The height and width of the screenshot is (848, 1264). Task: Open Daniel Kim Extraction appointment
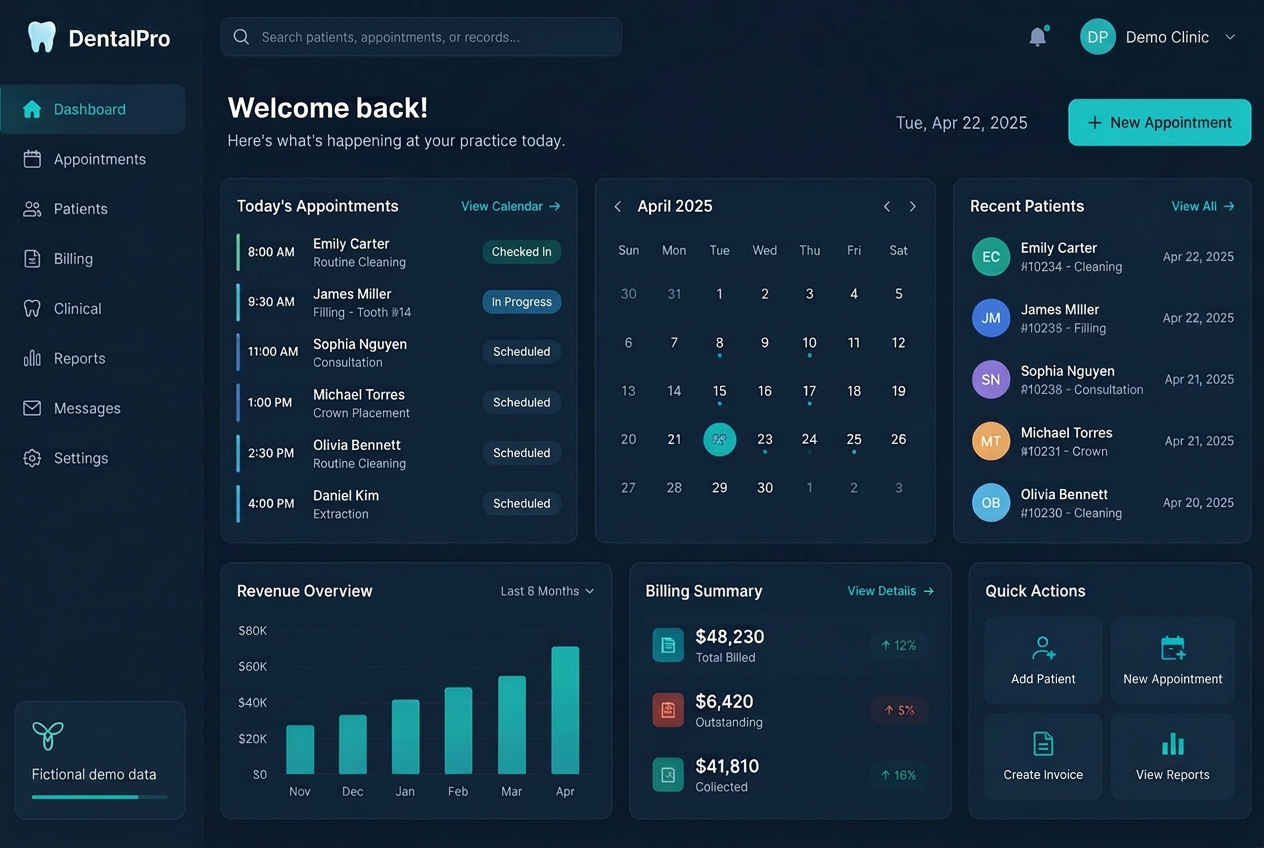tap(399, 504)
